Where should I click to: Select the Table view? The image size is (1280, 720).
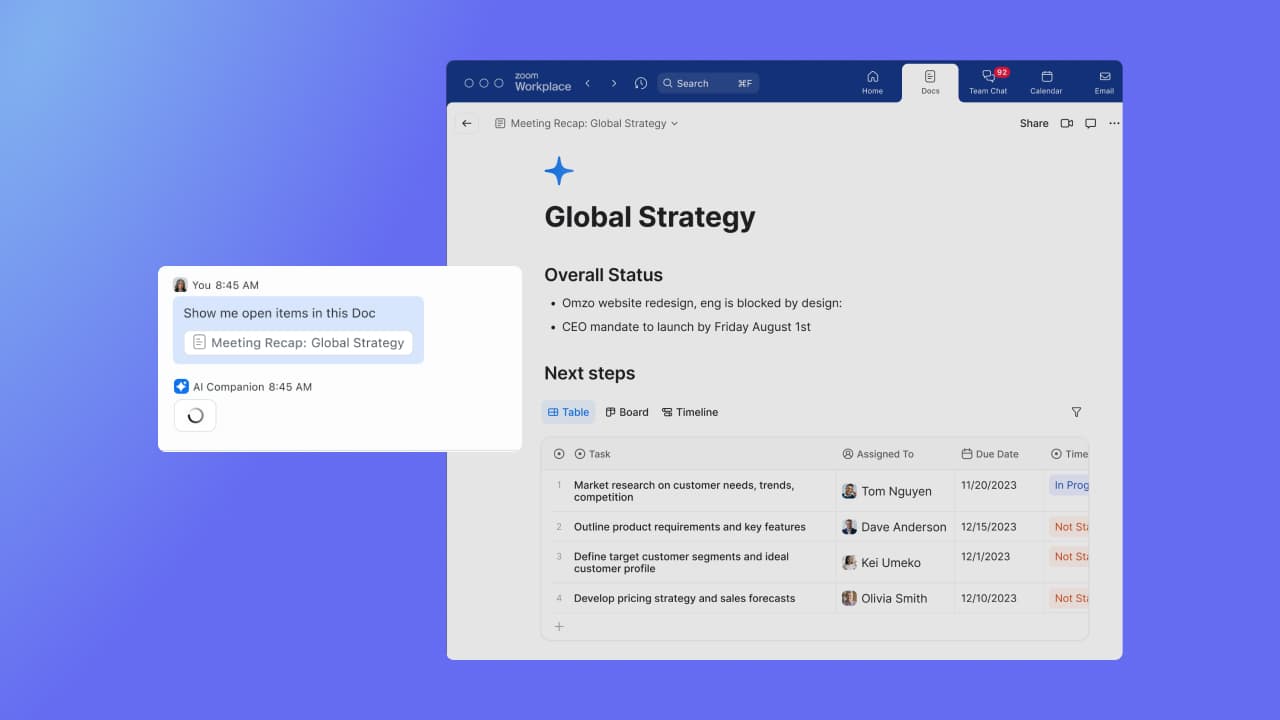point(568,412)
